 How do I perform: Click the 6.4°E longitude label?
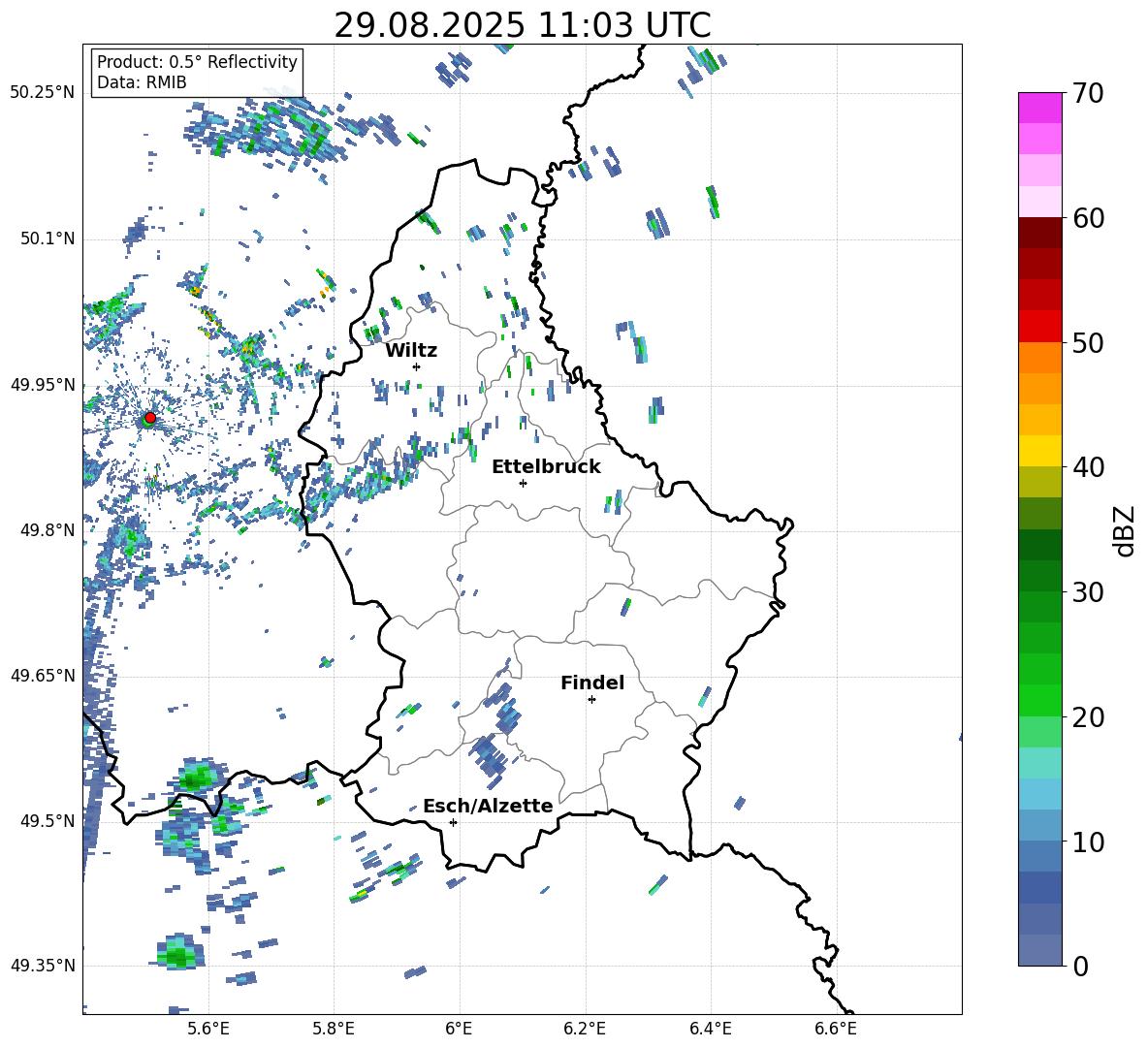pyautogui.click(x=711, y=1029)
